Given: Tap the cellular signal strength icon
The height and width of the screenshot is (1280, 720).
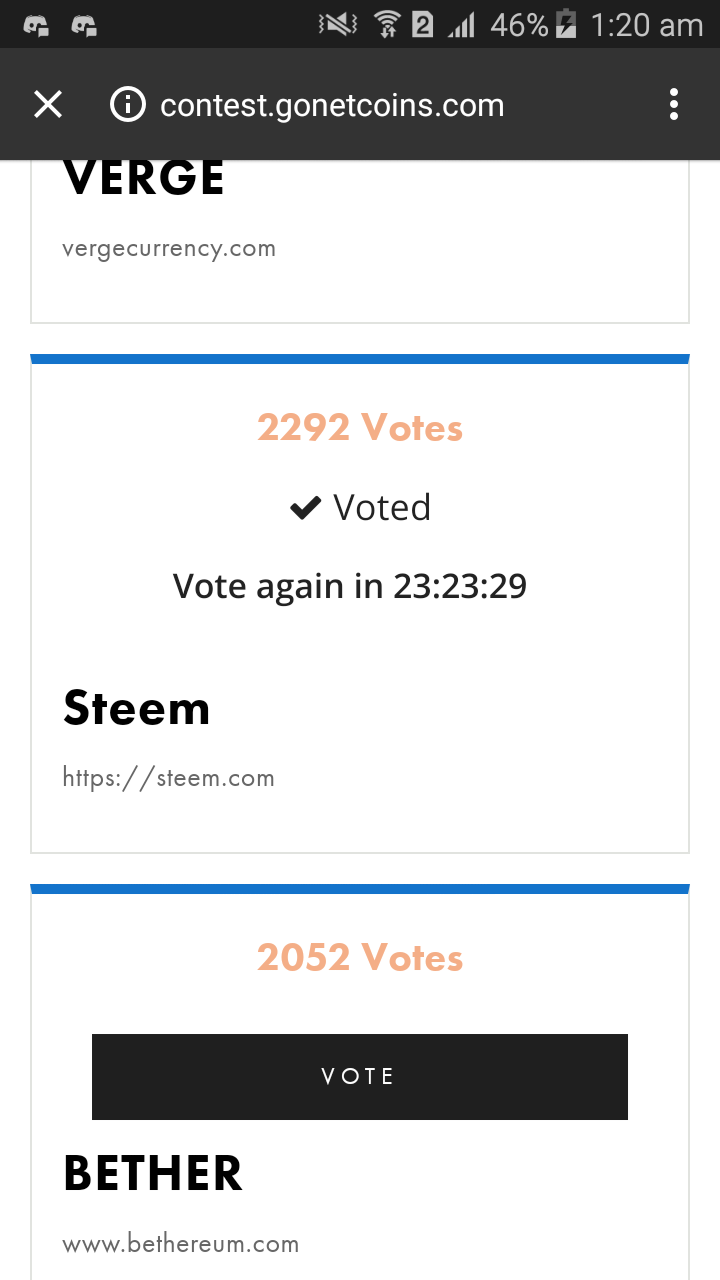Looking at the screenshot, I should pos(461,25).
